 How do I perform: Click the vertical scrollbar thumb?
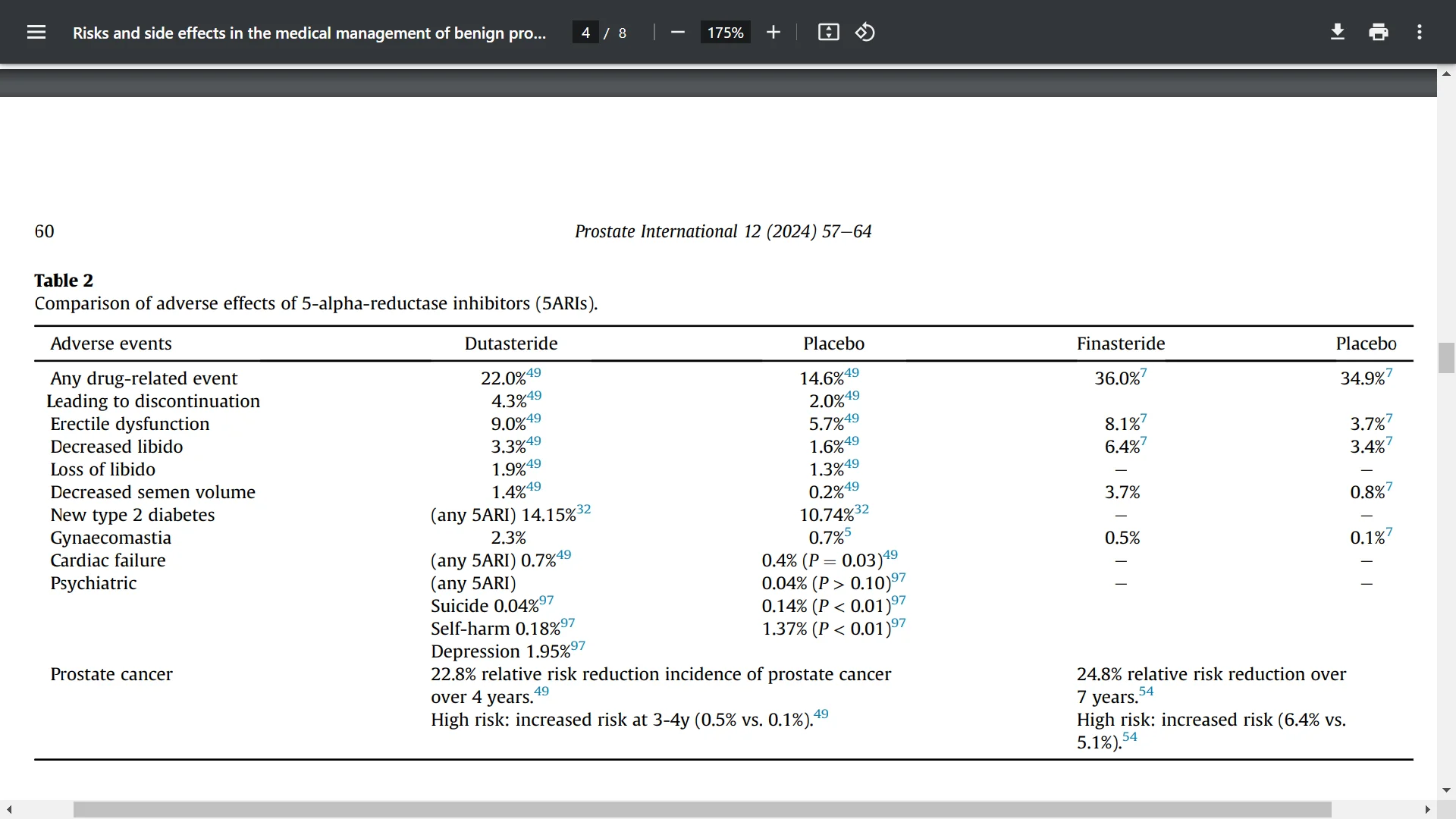(x=1446, y=358)
